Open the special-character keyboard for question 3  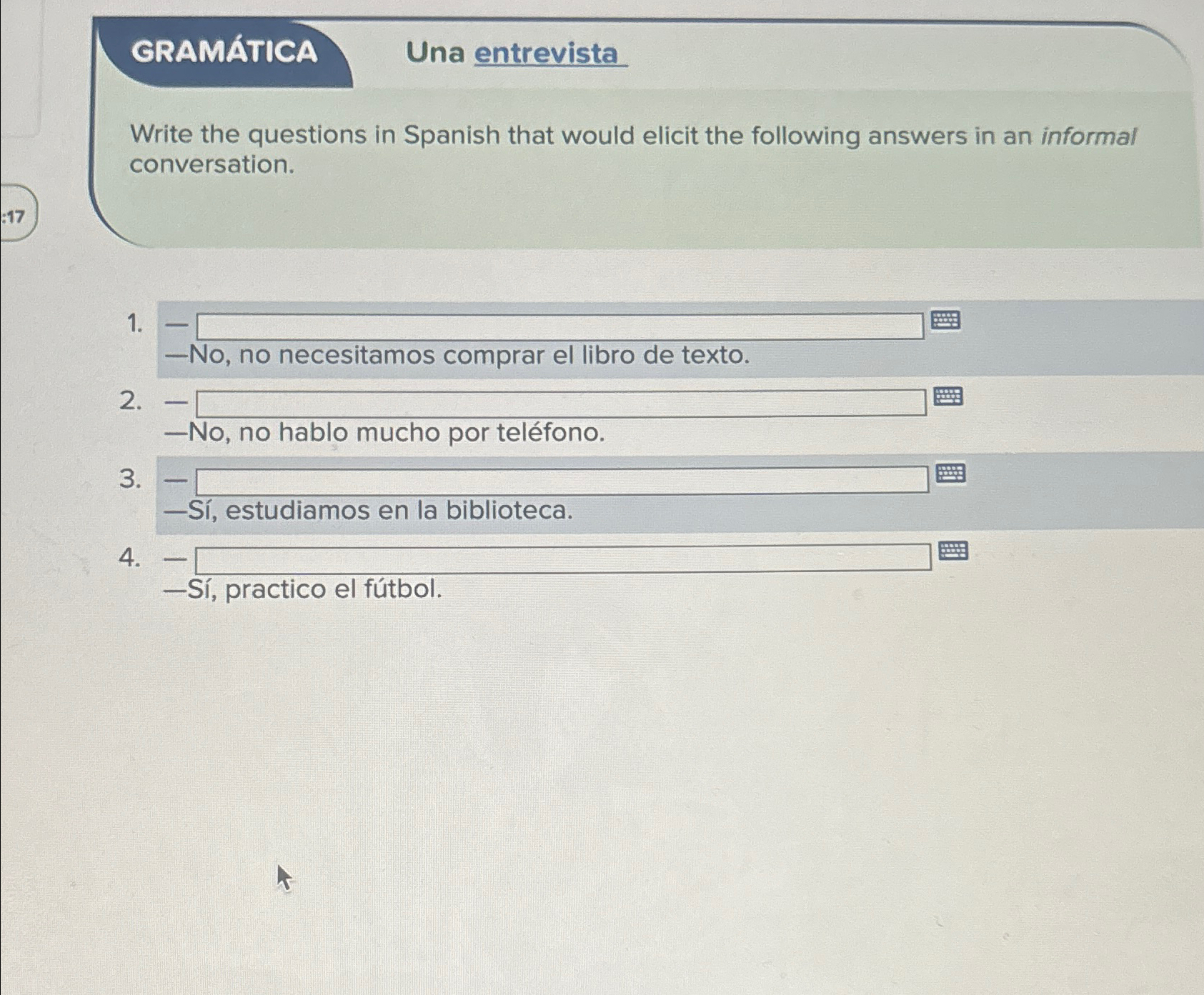[x=953, y=474]
